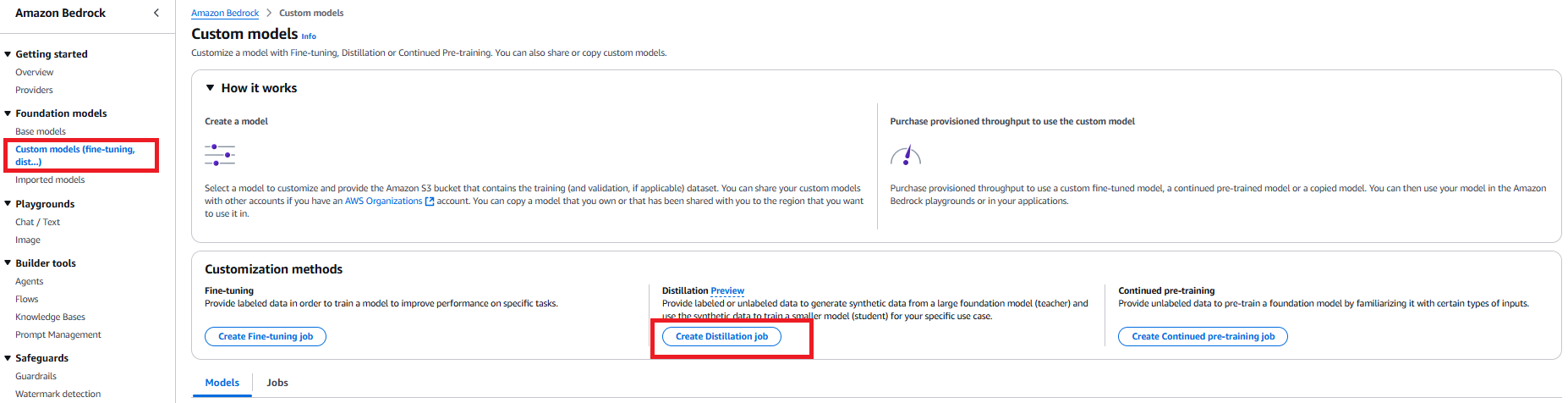Open Base models in the sidebar
The width and height of the screenshot is (1568, 403).
pos(41,131)
